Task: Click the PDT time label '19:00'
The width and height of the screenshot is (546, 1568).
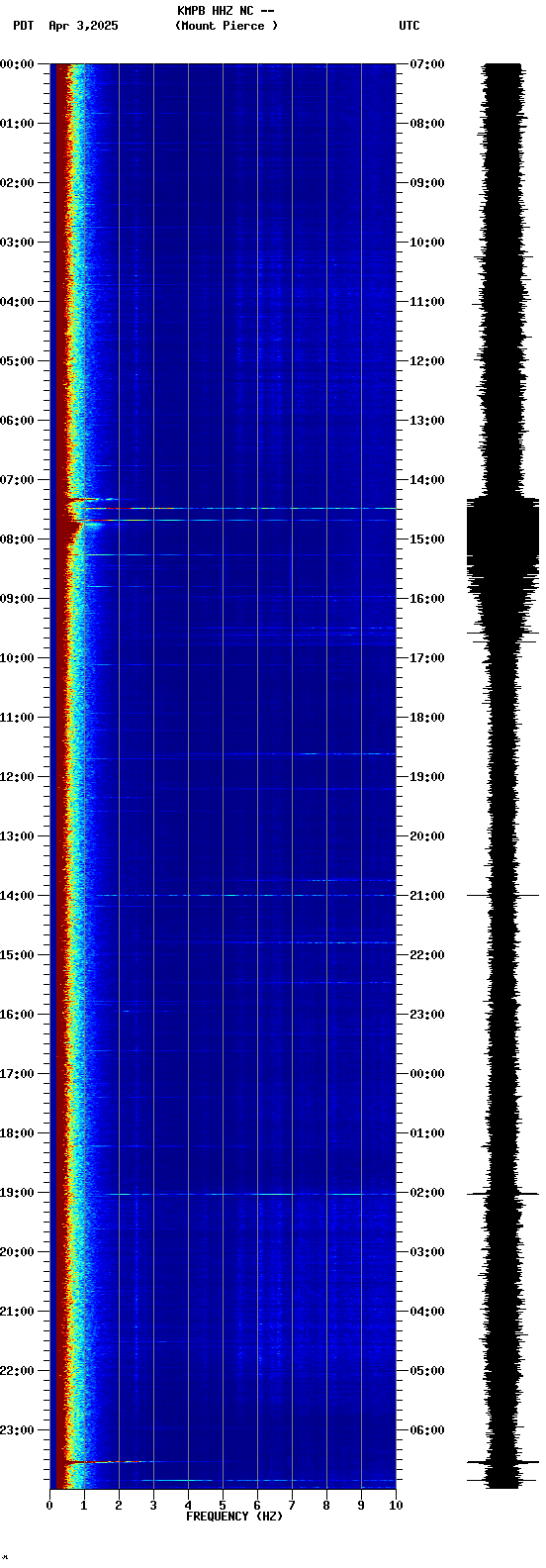Action: [17, 1192]
